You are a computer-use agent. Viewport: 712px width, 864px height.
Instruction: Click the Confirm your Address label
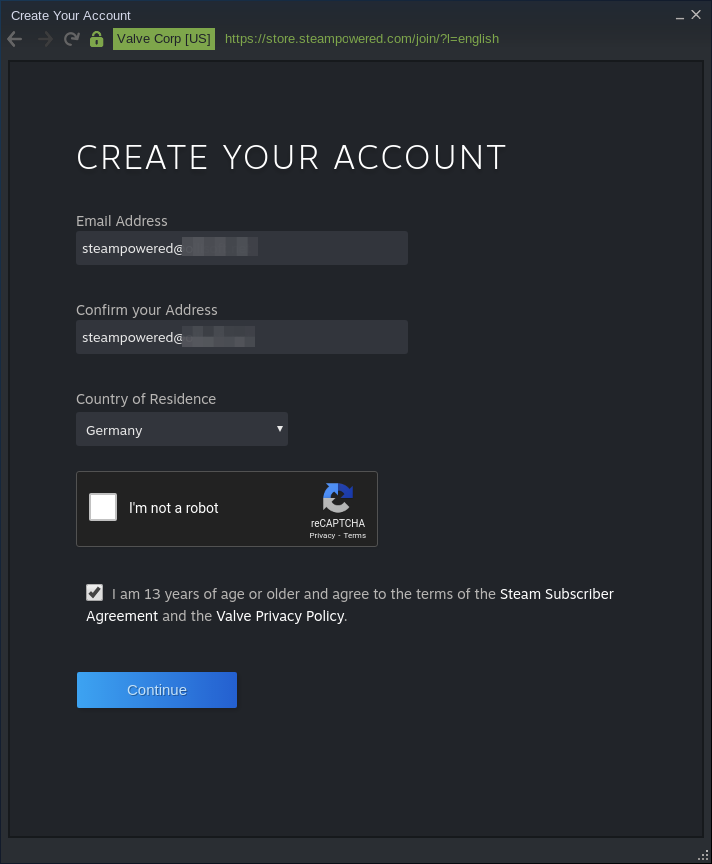(147, 310)
